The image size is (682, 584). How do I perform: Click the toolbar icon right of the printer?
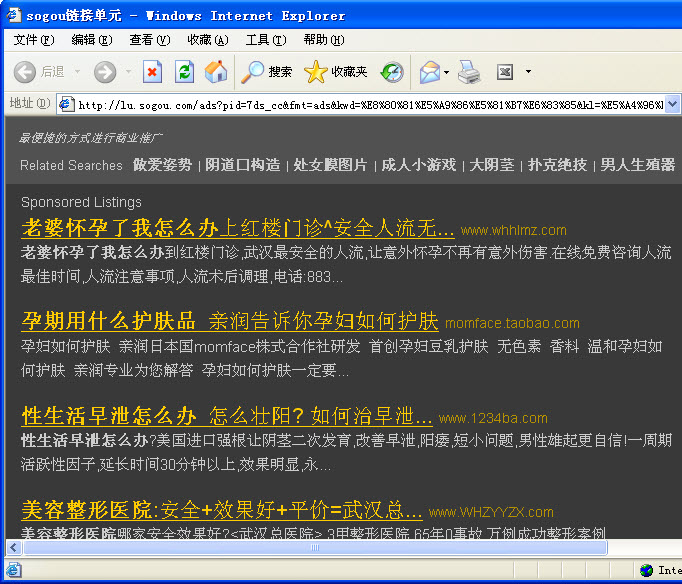505,72
